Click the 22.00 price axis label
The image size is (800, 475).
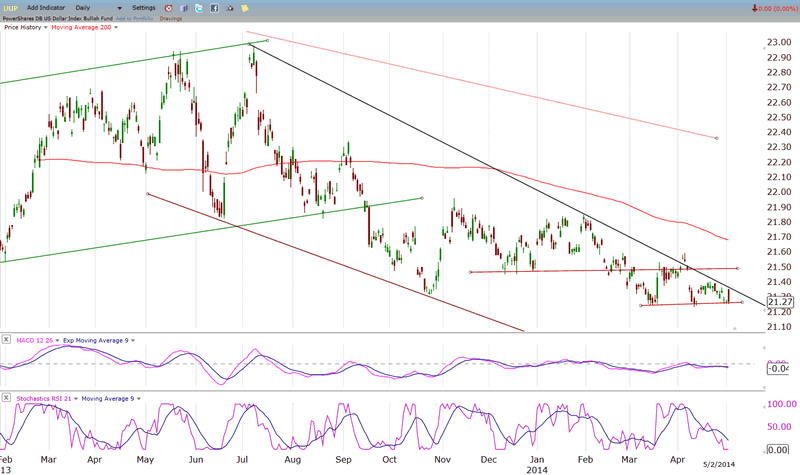point(779,192)
